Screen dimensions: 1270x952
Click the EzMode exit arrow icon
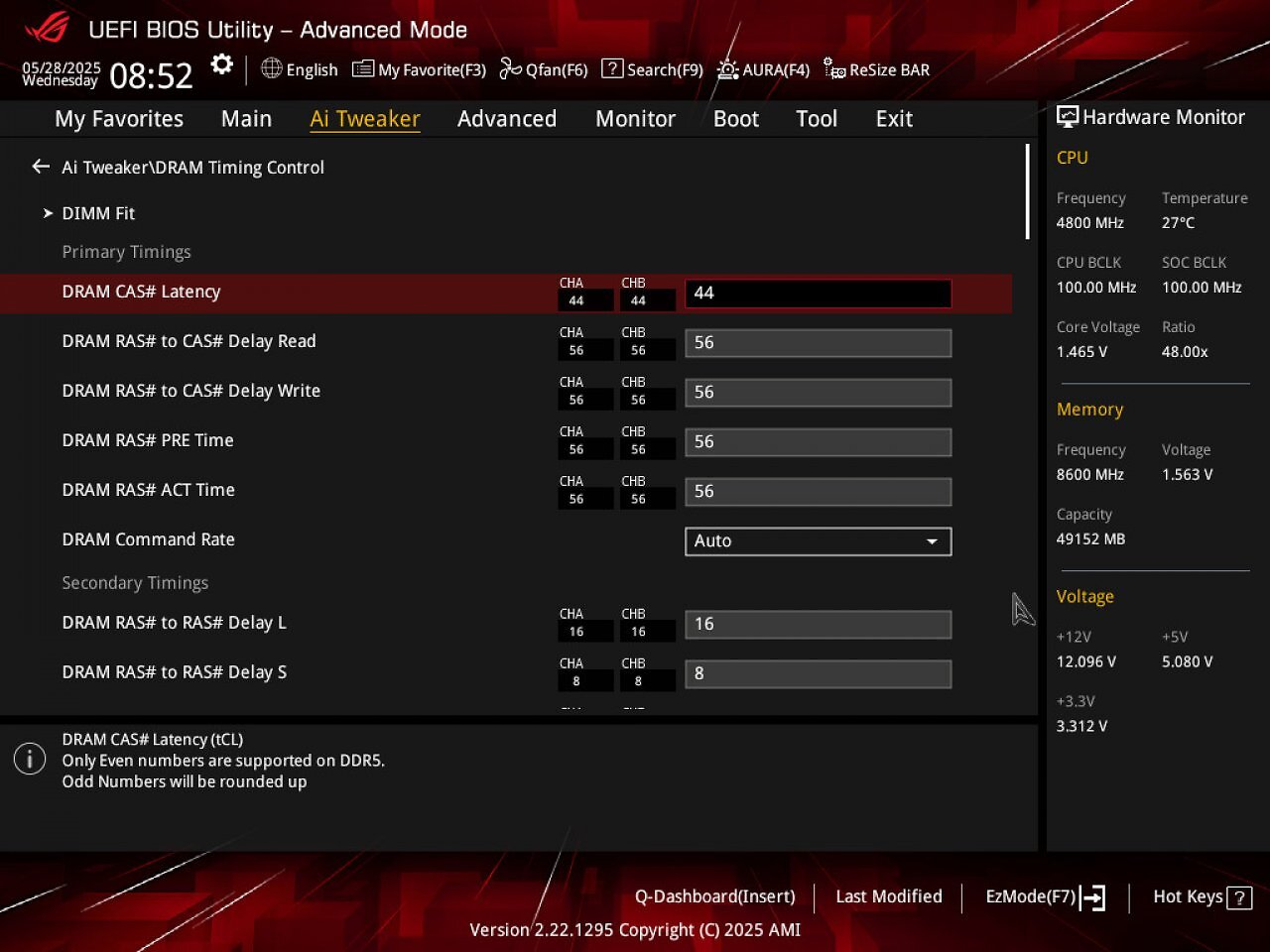pos(1092,897)
